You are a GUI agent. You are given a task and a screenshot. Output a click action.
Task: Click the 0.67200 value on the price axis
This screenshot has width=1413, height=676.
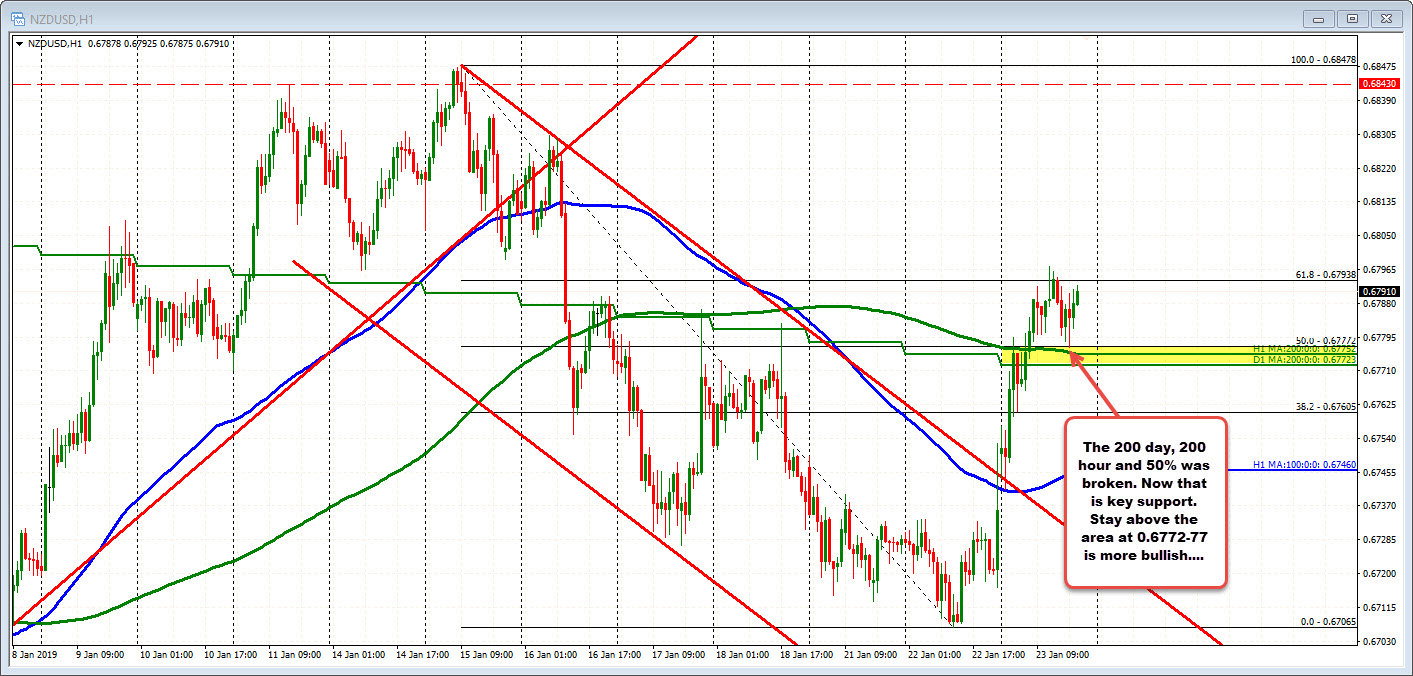click(x=1381, y=573)
